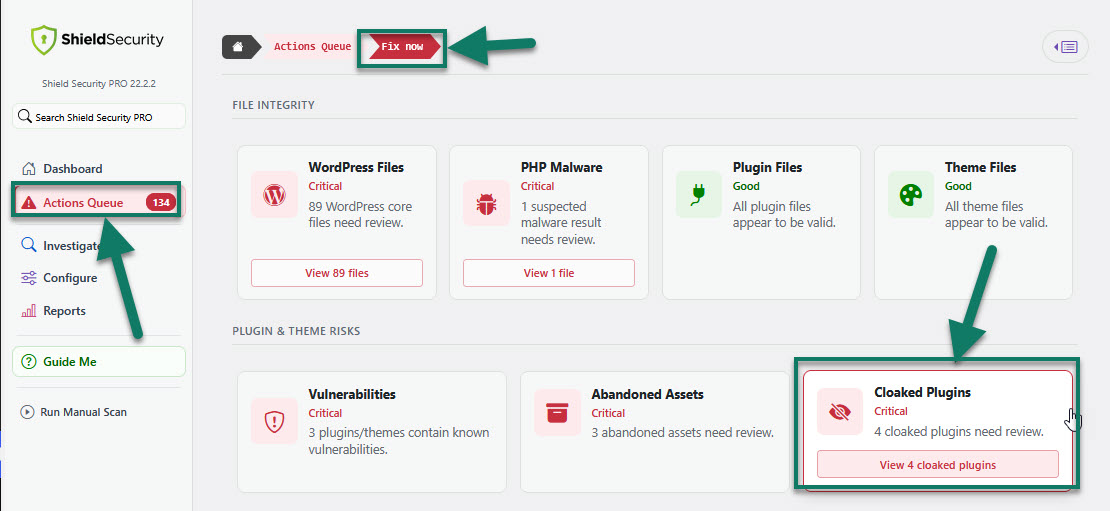Viewport: 1110px width, 511px height.
Task: Click the PHP Malware bug icon
Action: pos(486,203)
